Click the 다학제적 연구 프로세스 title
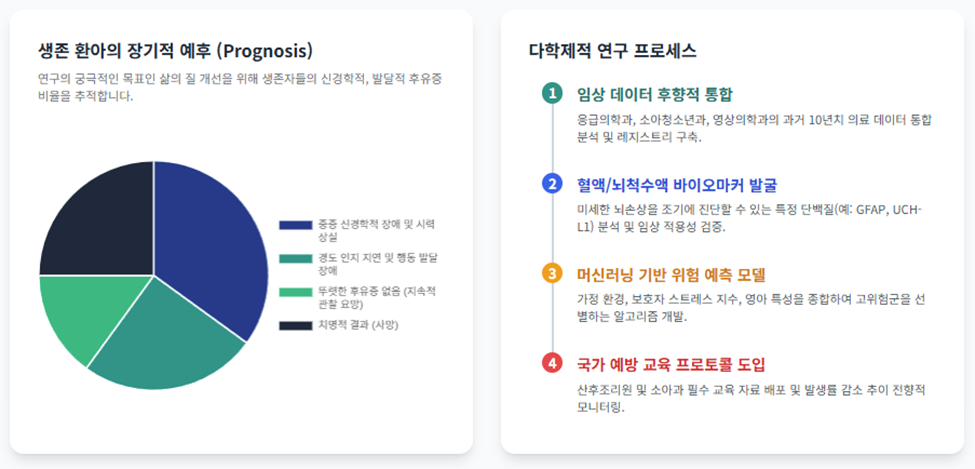This screenshot has height=469, width=975. pos(612,50)
